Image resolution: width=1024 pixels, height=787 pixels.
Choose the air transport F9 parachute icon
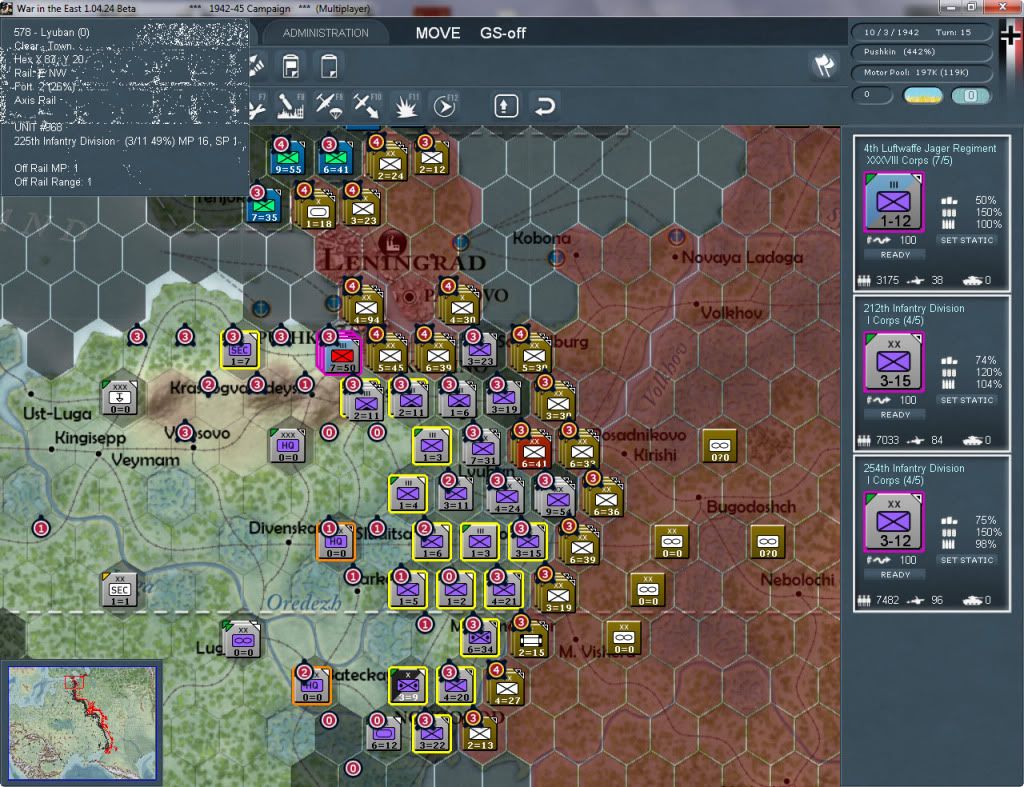pos(329,105)
